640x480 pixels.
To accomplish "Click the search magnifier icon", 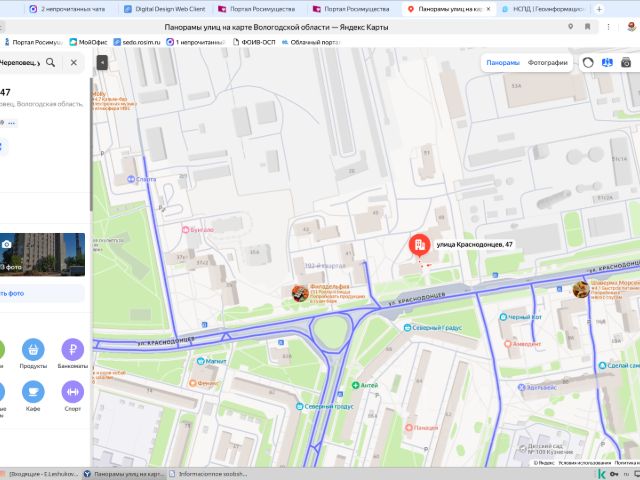I will click(51, 62).
